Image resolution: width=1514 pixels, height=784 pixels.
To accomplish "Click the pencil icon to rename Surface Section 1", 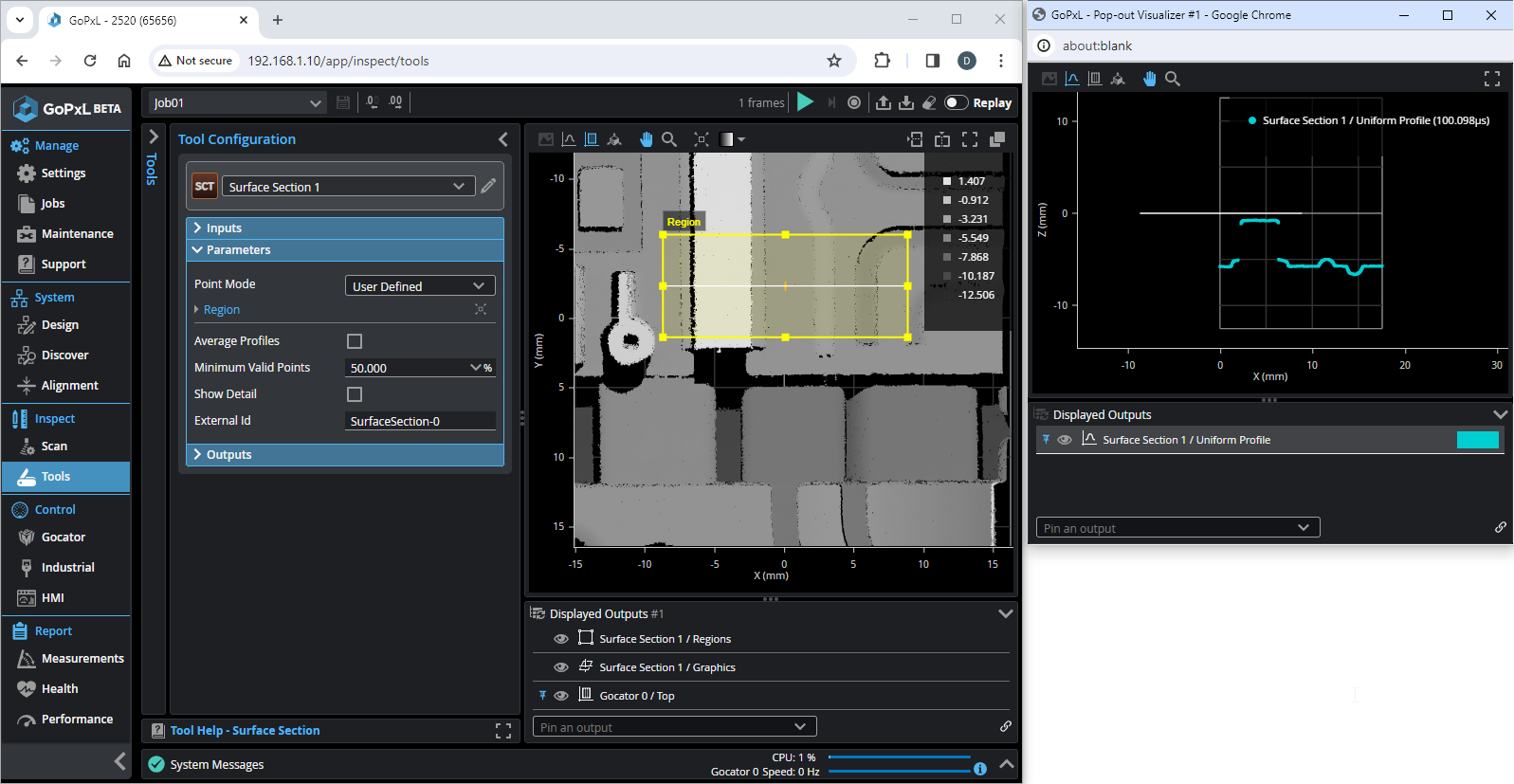I will pyautogui.click(x=488, y=186).
